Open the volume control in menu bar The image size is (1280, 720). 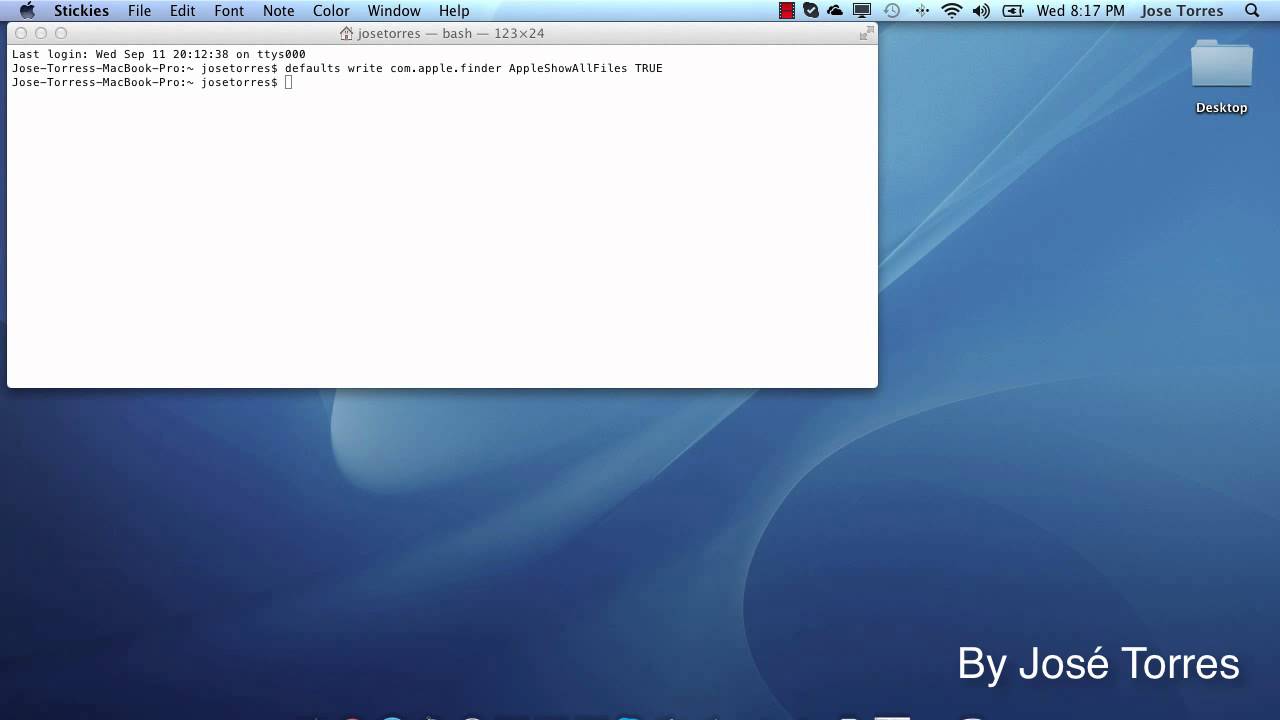coord(981,11)
